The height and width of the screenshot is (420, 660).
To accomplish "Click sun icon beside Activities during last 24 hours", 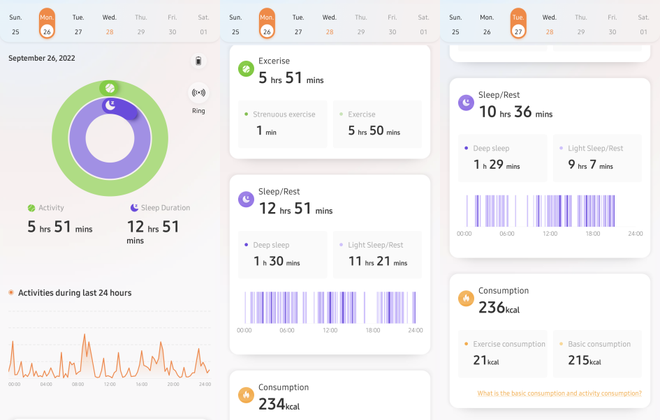I will coord(11,293).
